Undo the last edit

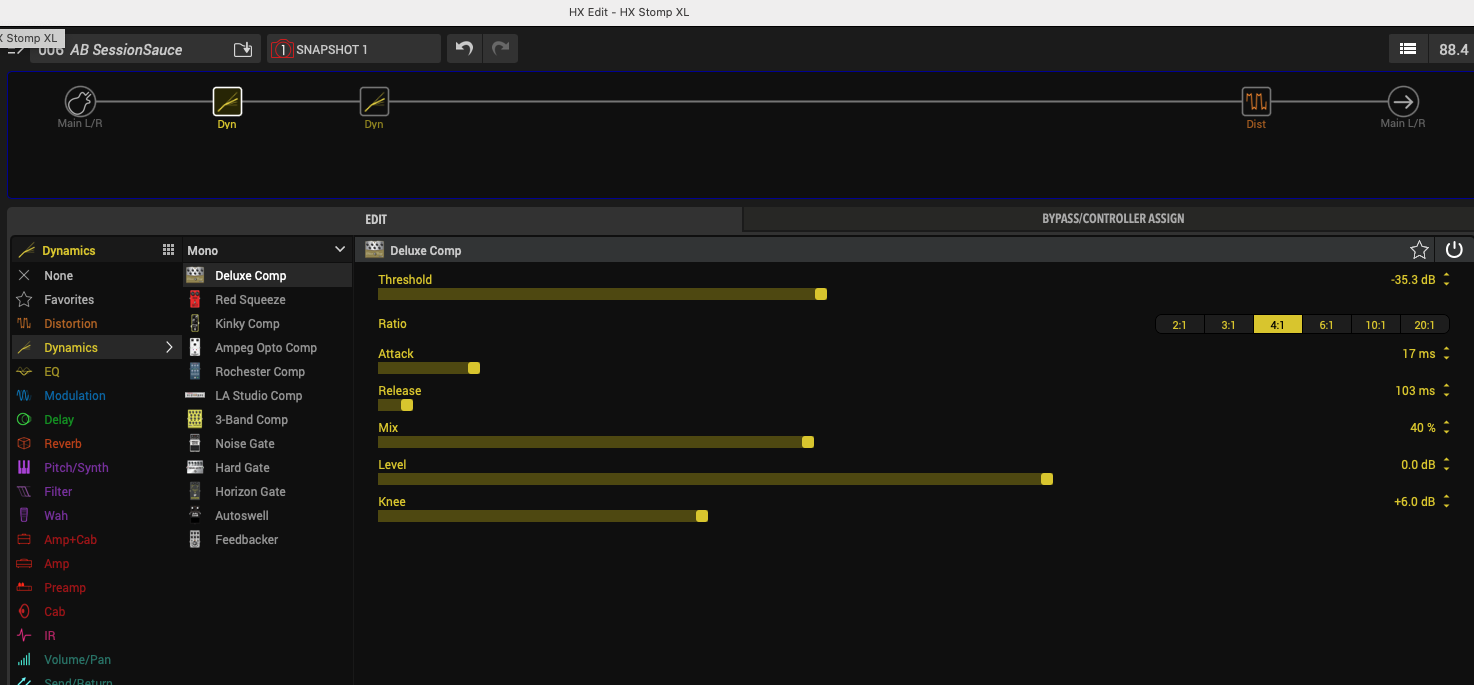click(463, 49)
